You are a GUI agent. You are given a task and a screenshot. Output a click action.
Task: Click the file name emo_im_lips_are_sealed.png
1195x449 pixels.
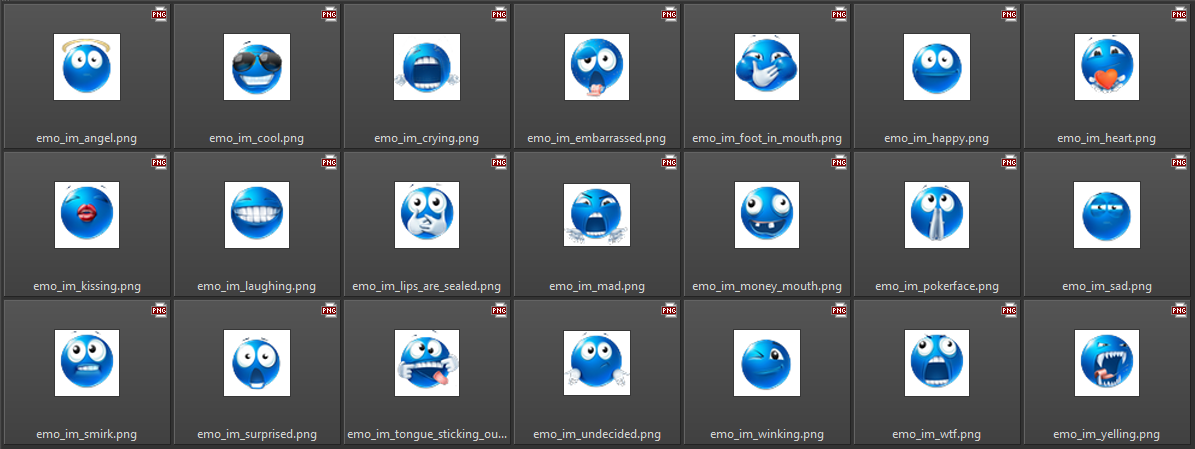(427, 287)
